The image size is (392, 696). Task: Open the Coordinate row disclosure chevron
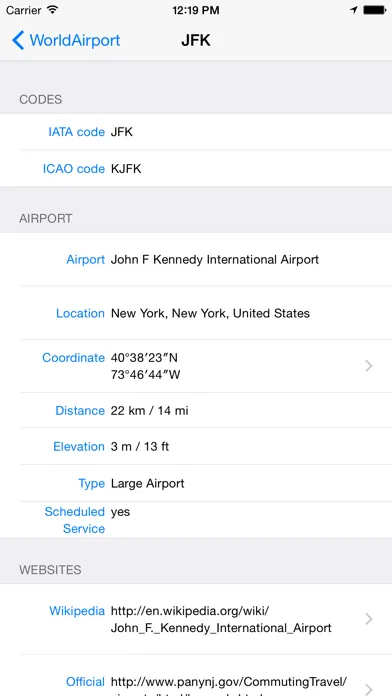368,366
